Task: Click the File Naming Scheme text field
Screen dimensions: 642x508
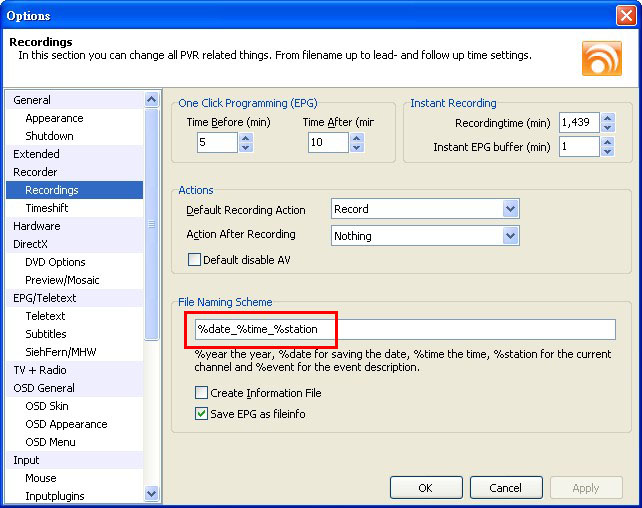Action: pos(400,330)
